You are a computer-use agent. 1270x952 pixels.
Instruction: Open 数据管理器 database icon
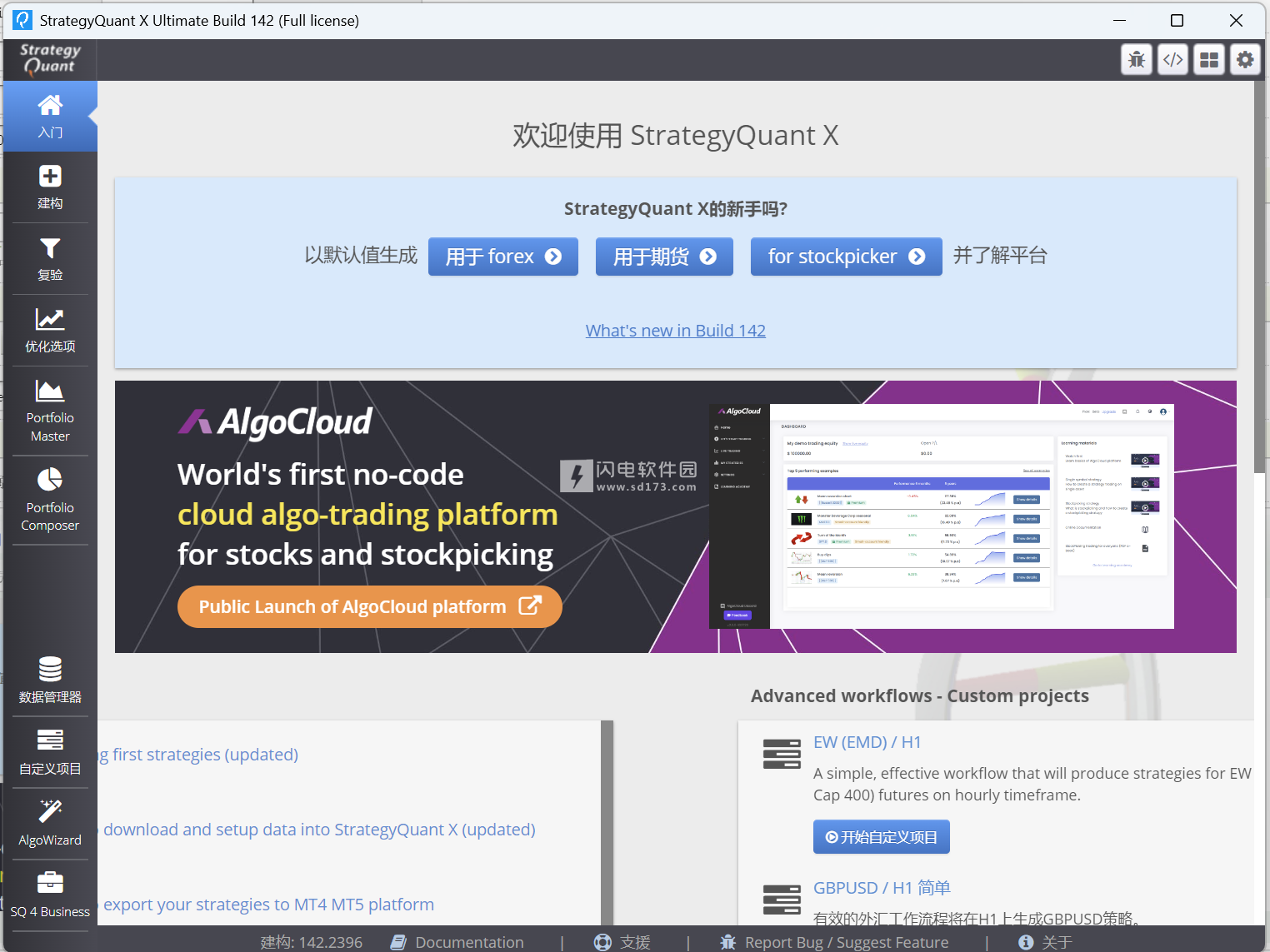[50, 680]
